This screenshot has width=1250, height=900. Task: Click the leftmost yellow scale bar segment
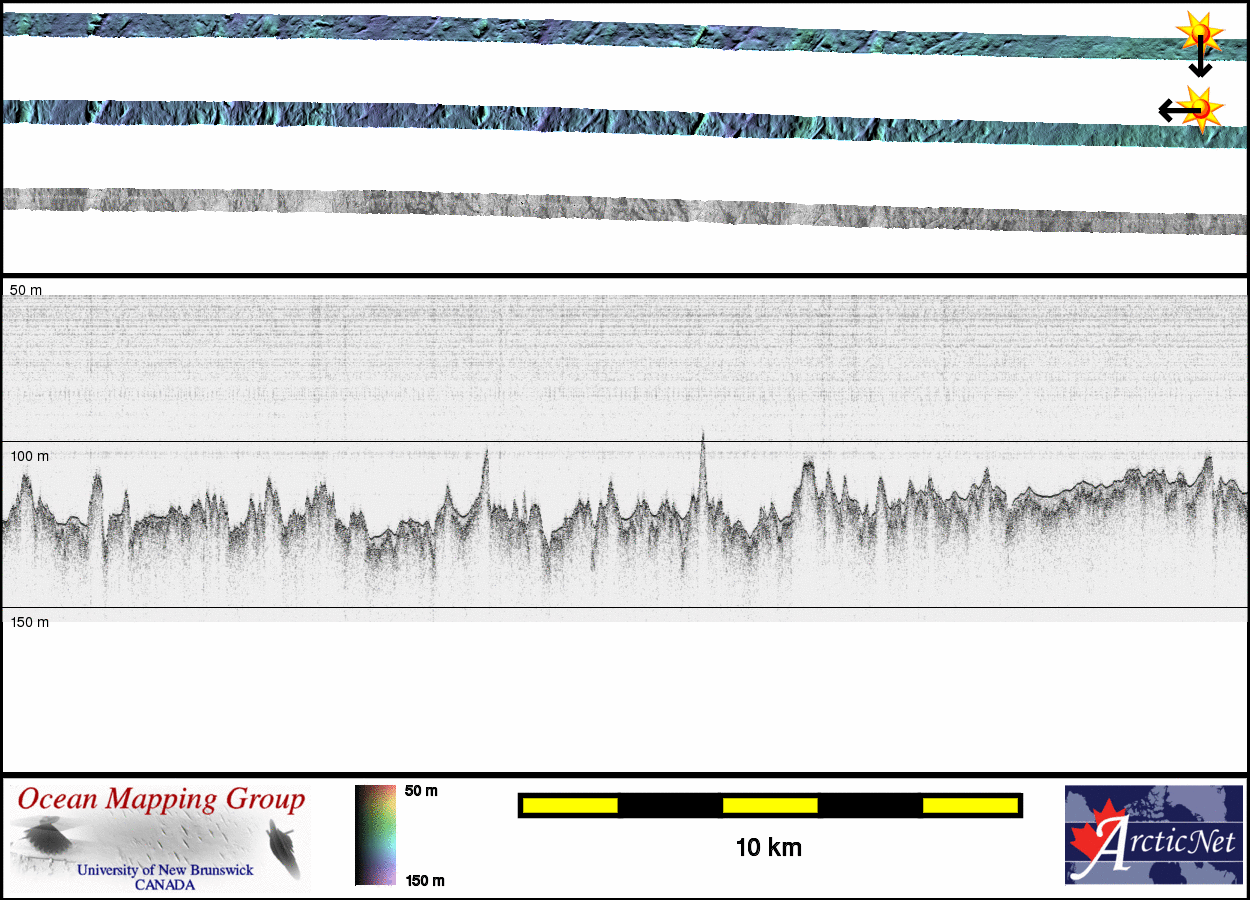pyautogui.click(x=570, y=805)
